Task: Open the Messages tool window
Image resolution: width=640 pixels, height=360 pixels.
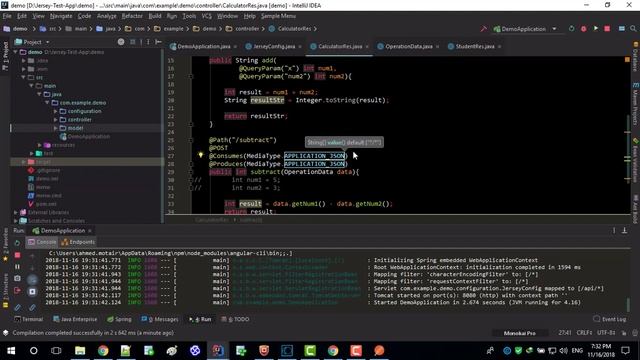Action: (160, 319)
